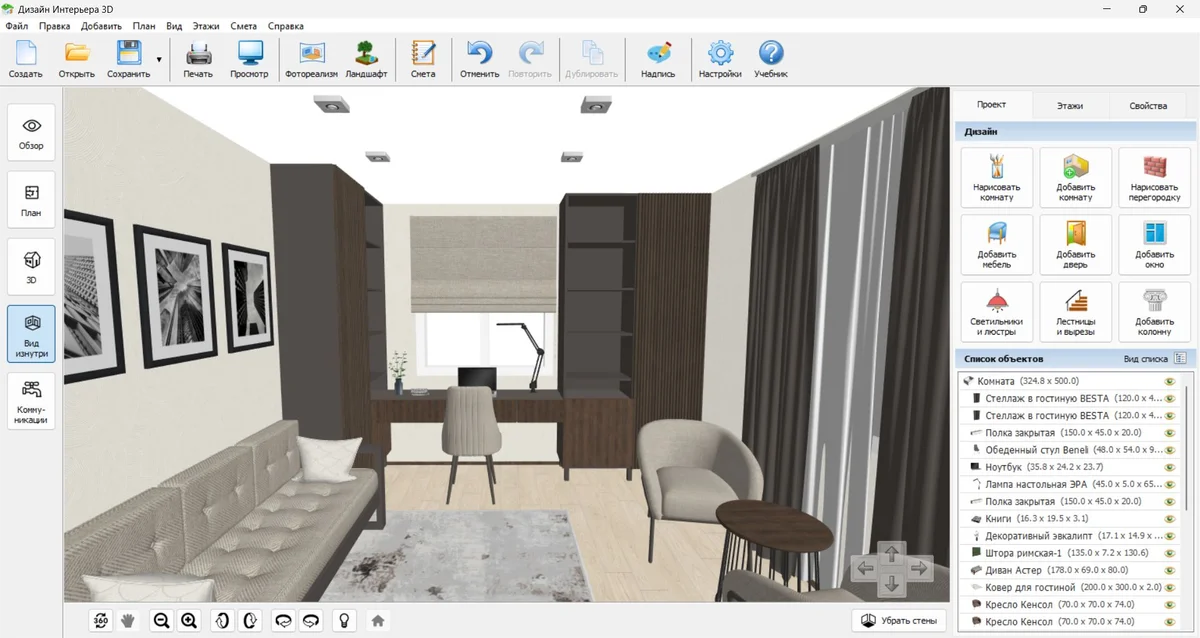The height and width of the screenshot is (638, 1200).
Task: Click the Убрать стены button
Action: click(898, 621)
